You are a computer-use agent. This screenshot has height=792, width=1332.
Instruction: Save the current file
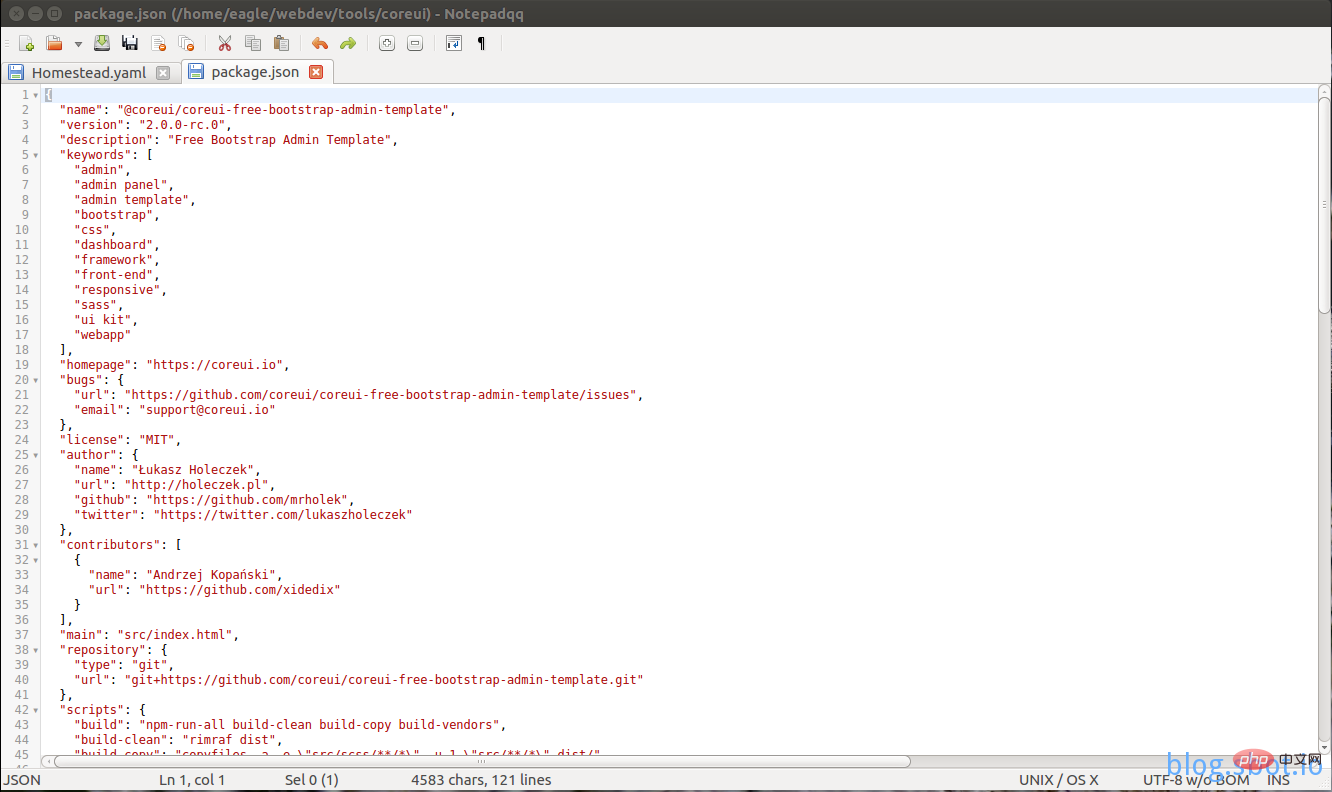[102, 43]
